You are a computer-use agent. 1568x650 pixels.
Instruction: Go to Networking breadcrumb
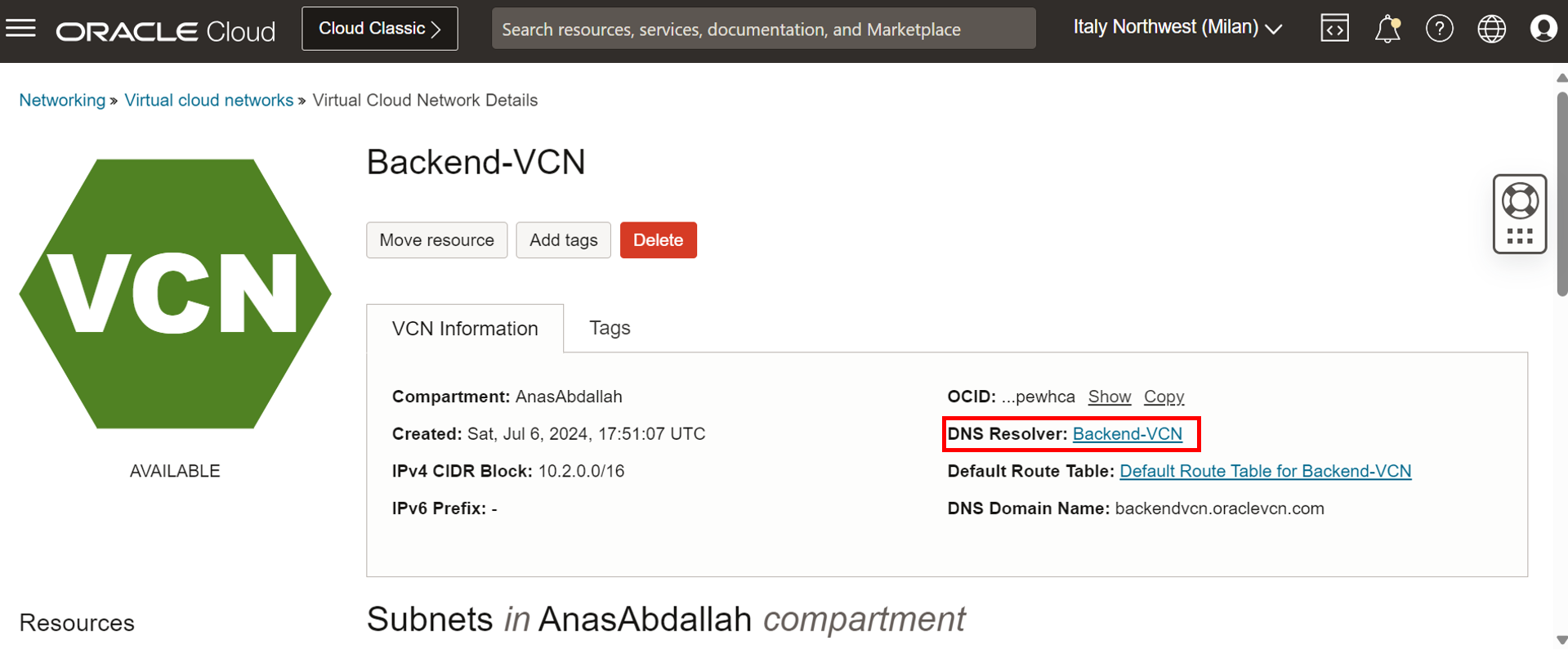62,100
